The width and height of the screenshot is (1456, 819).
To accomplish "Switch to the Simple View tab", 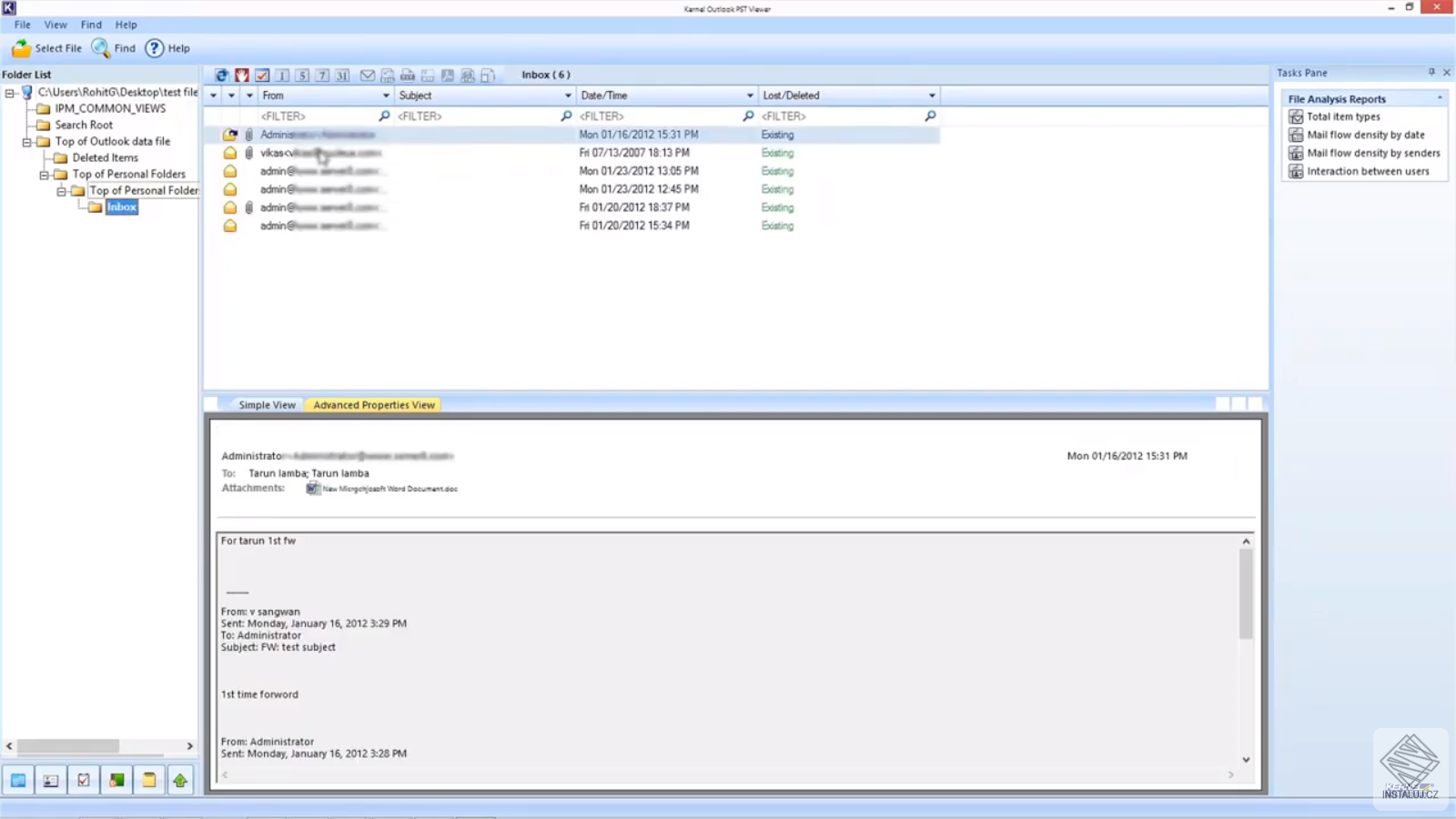I will [x=266, y=405].
